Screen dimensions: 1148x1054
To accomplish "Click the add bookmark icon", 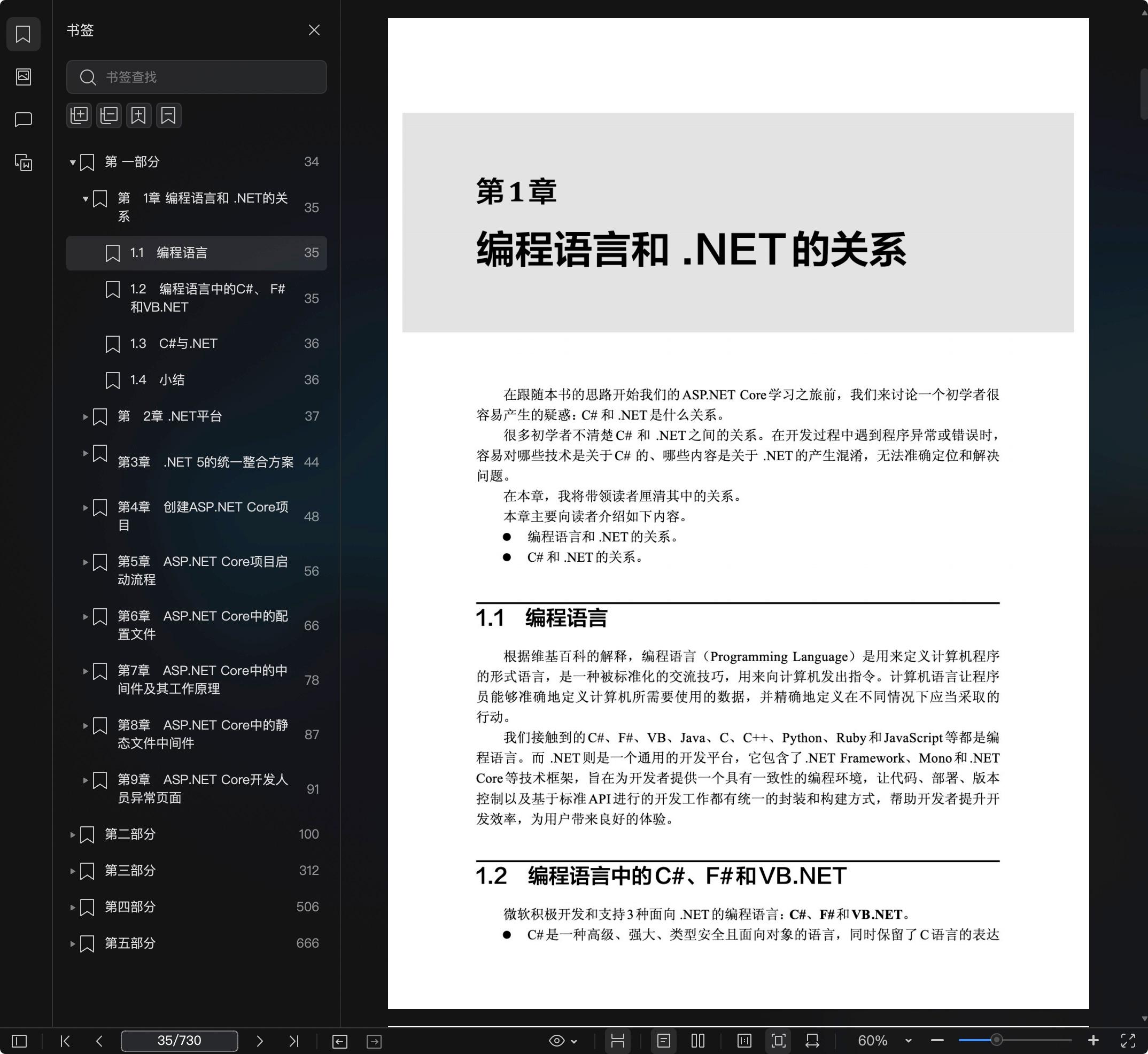I will (x=138, y=116).
